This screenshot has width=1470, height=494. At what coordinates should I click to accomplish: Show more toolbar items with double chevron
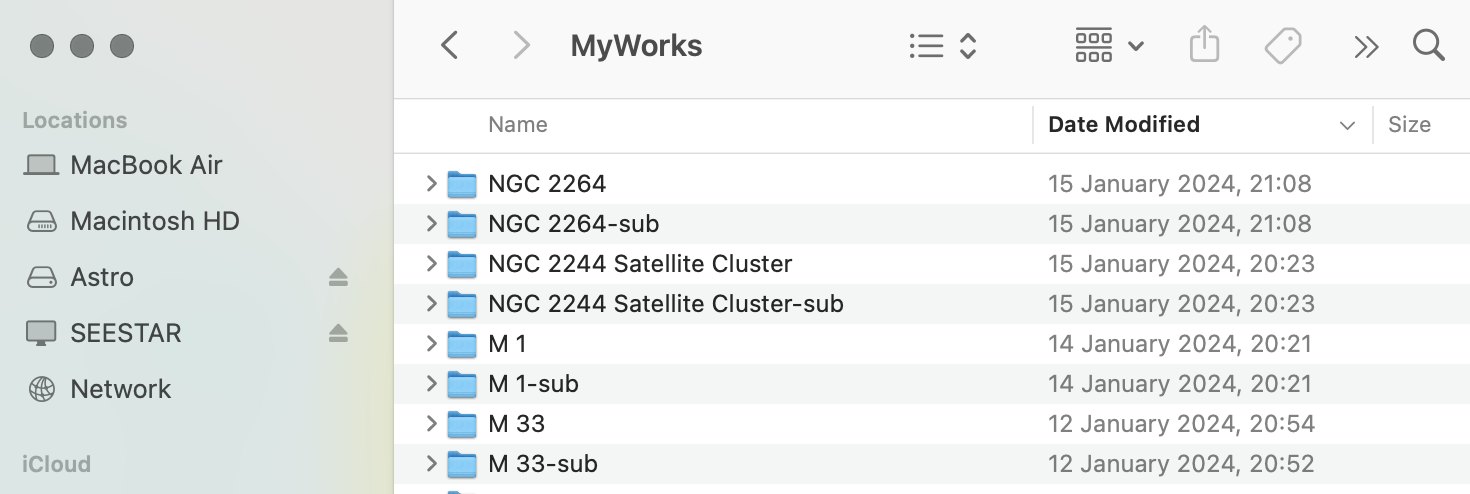tap(1365, 47)
